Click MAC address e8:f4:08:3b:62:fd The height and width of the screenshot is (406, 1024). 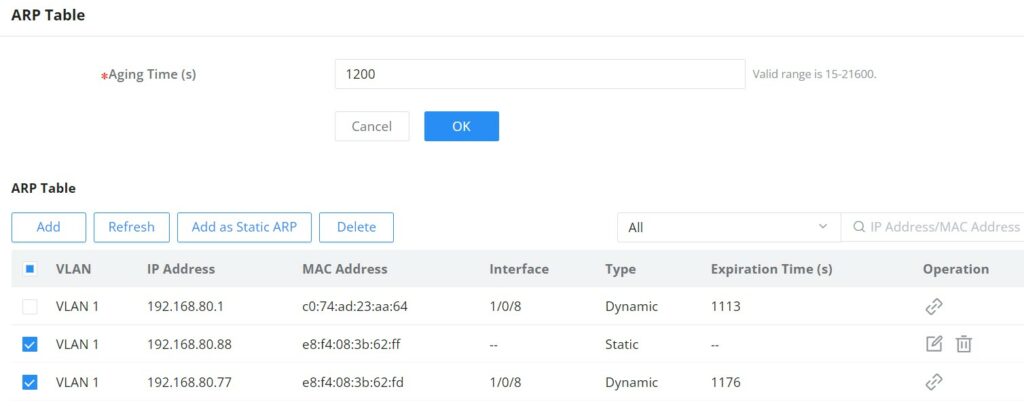point(353,382)
